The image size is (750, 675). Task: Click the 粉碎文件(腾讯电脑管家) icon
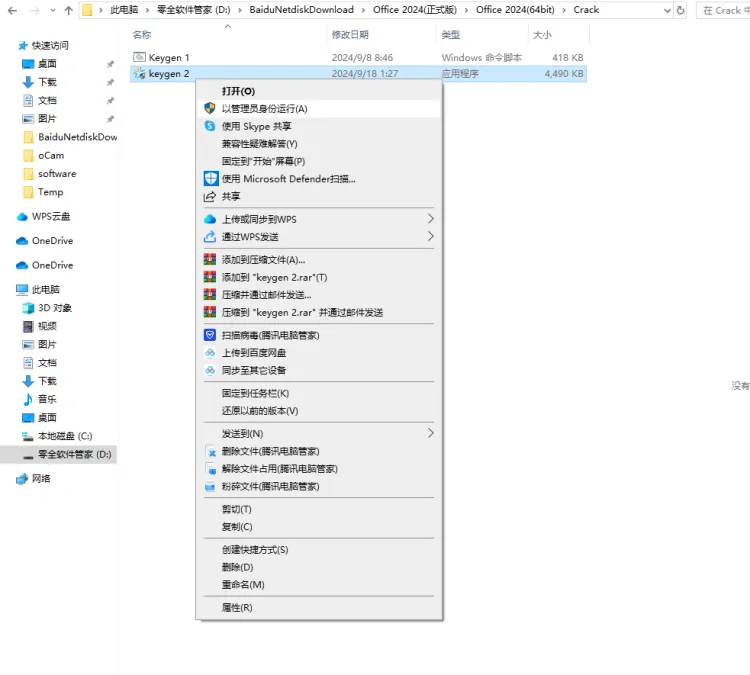210,486
